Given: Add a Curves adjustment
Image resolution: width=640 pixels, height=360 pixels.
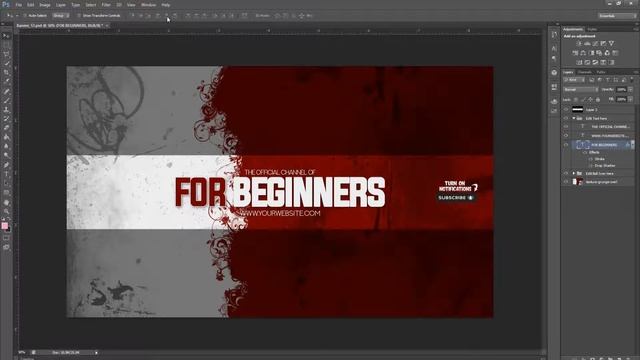Looking at the screenshot, I should pos(595,43).
